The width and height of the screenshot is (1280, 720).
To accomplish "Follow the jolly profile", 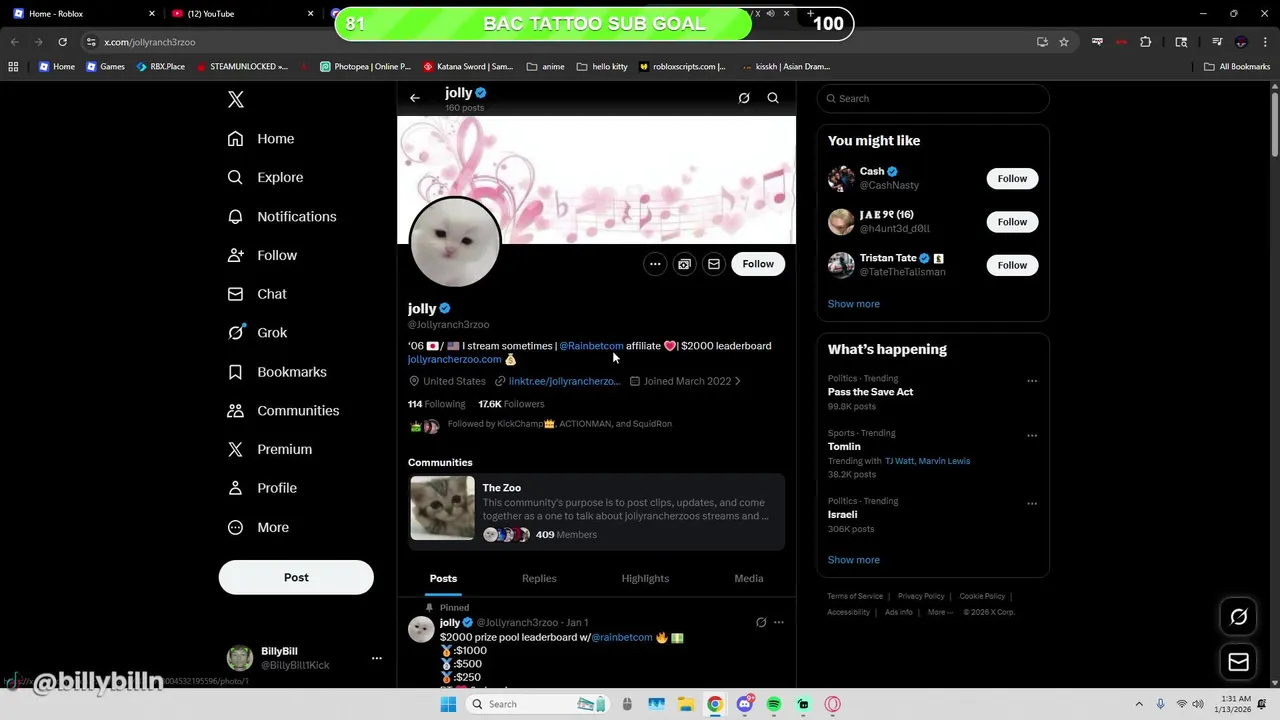I will coord(758,264).
